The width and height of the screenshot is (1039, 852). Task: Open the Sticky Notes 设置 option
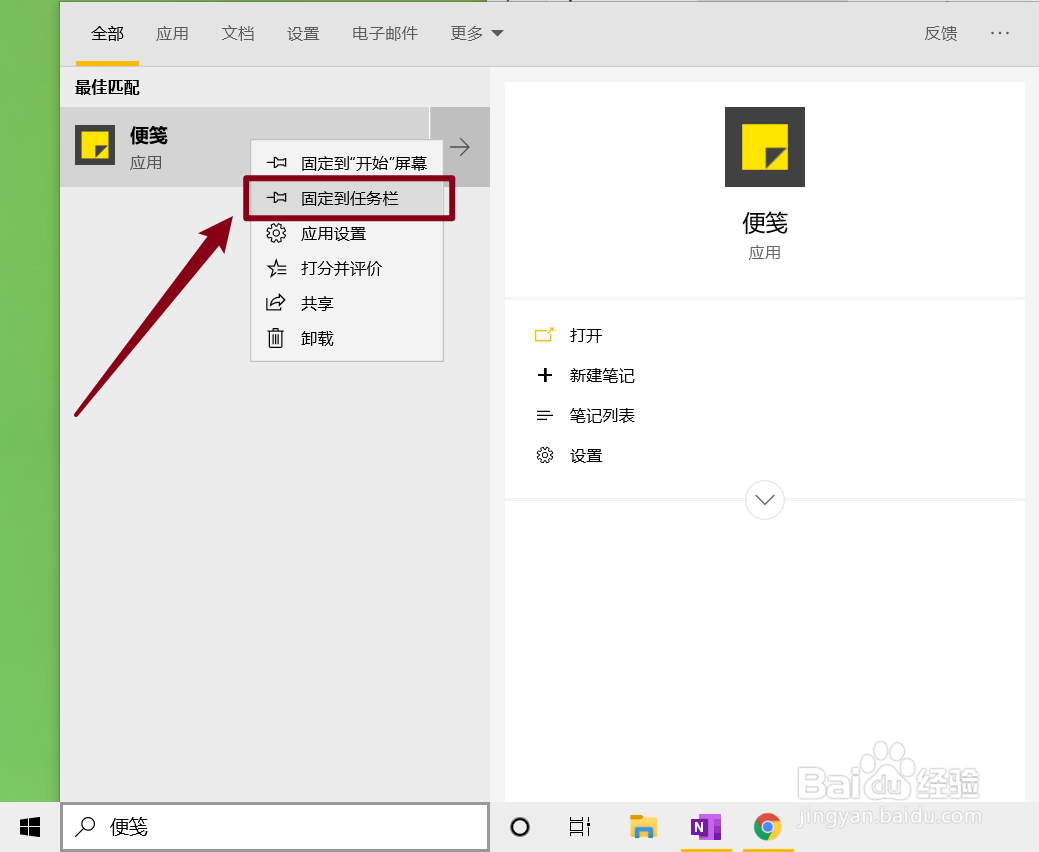tap(586, 455)
